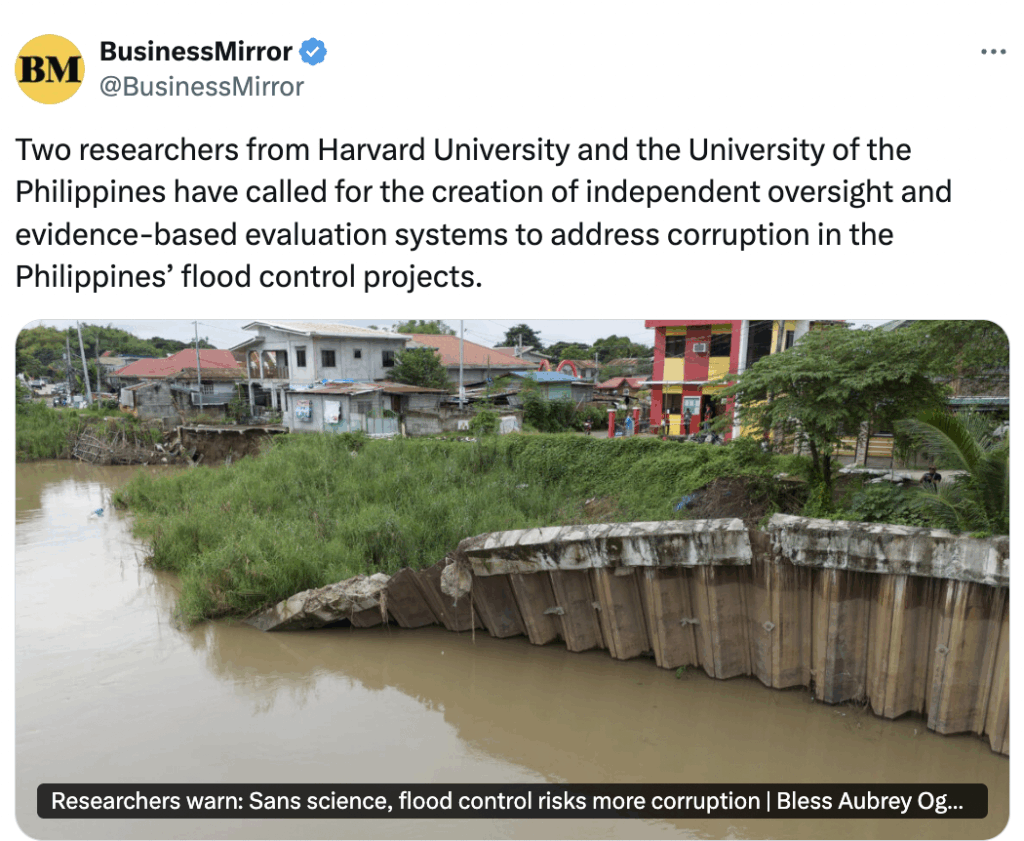The image size is (1024, 841).
Task: Click the truncated "Bless Aubrey Og..." byline text
Action: click(868, 801)
